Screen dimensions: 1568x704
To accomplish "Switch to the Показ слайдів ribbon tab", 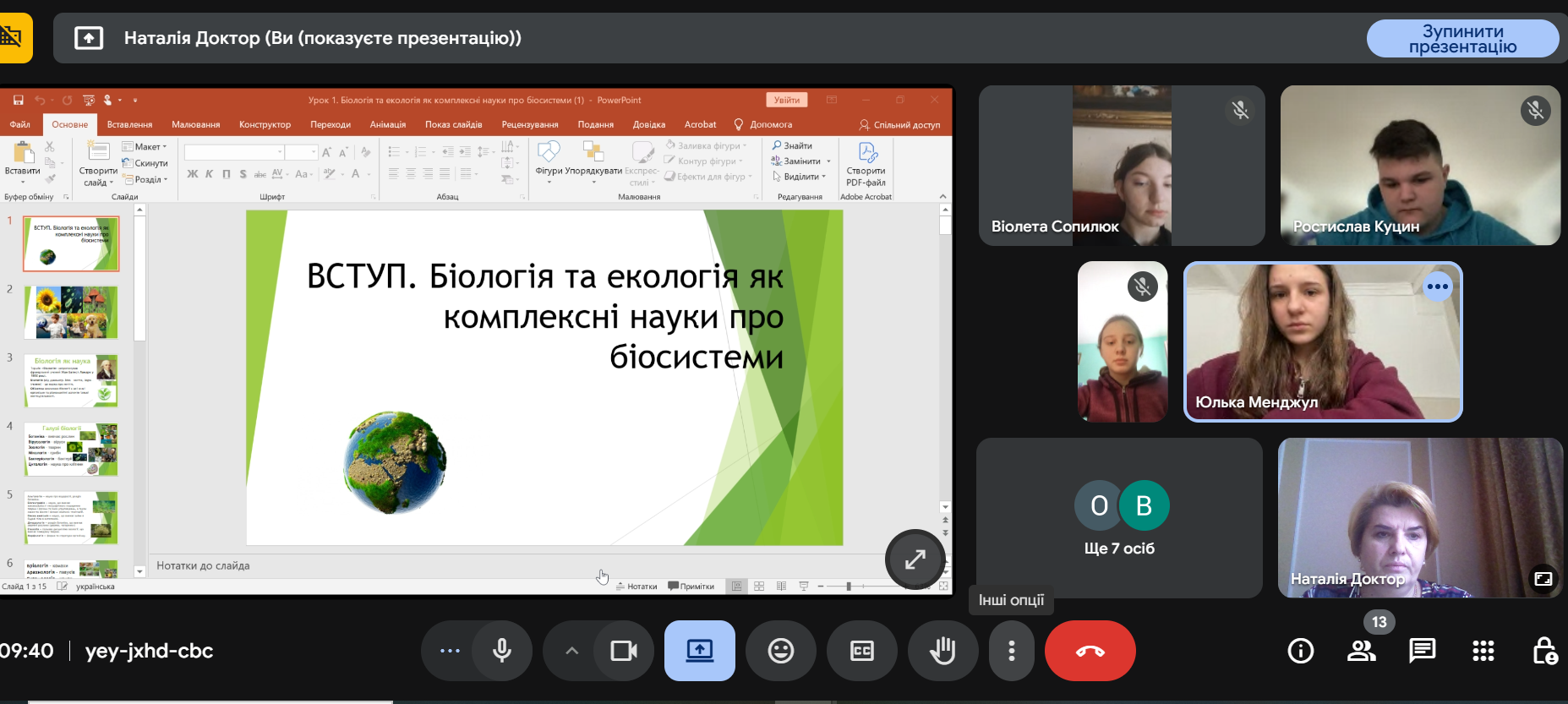I will click(454, 124).
